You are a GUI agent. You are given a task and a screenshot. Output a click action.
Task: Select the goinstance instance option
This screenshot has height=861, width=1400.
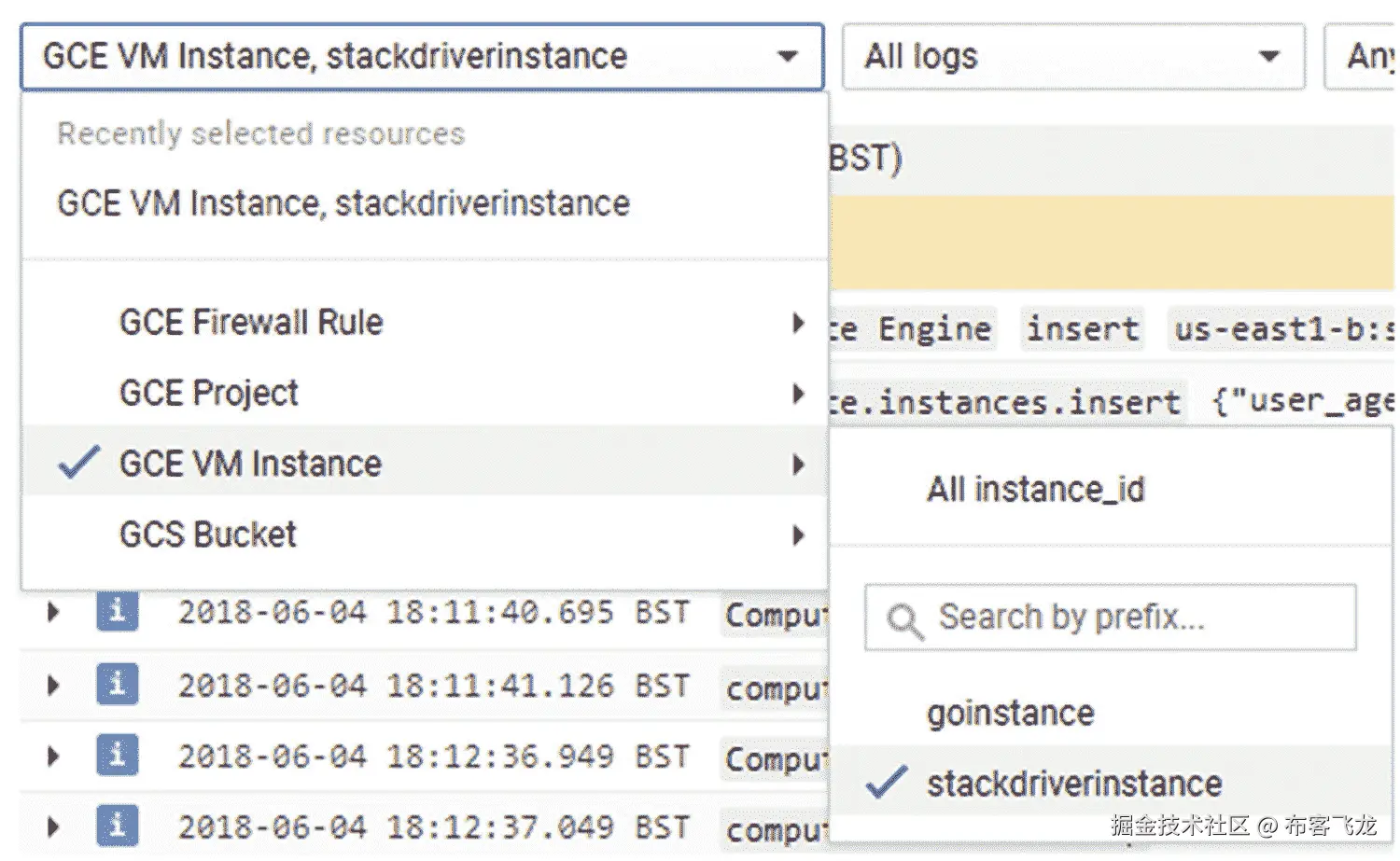(x=1010, y=714)
